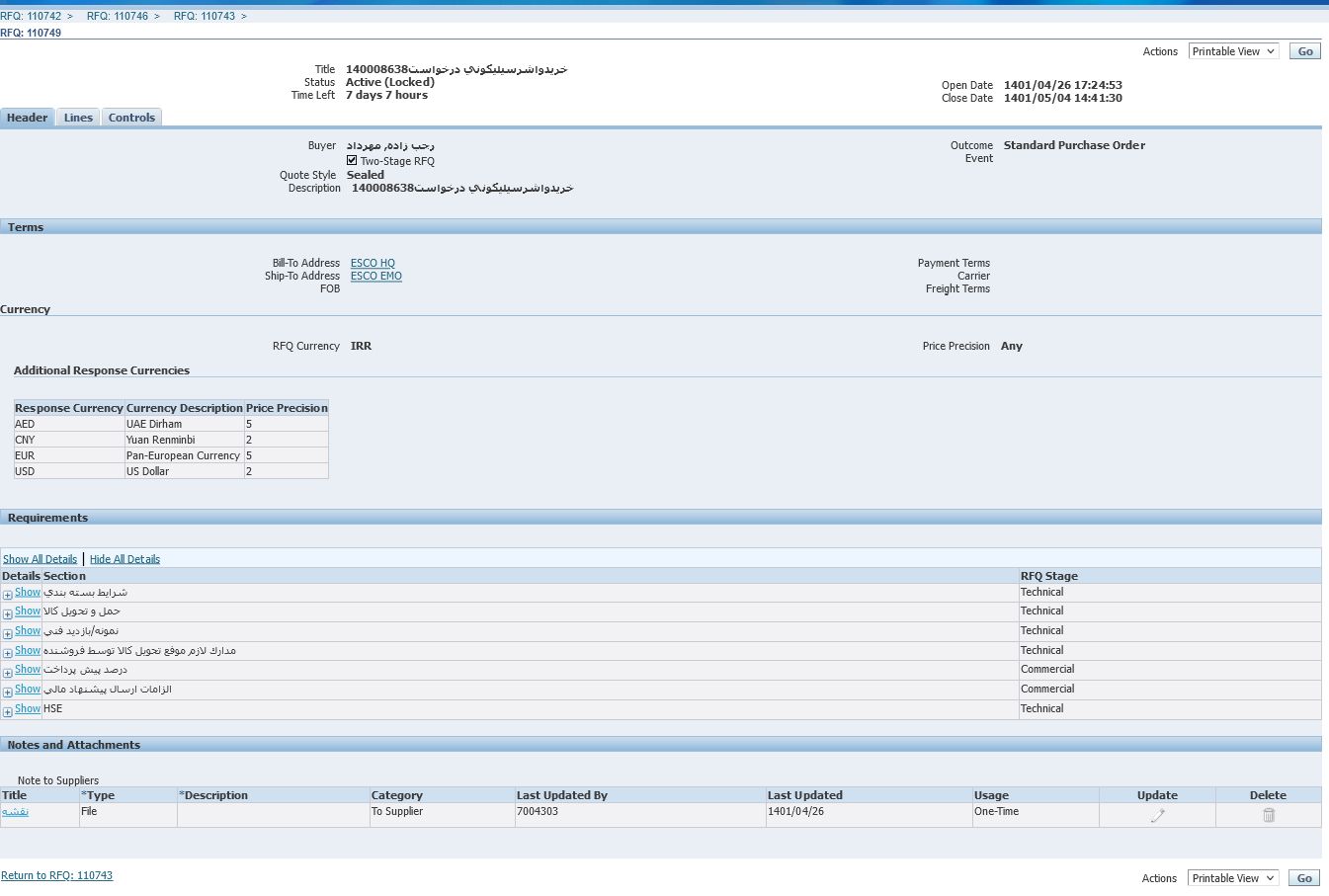This screenshot has height=896, width=1329.
Task: Click the US Dollar description cell
Action: 184,471
